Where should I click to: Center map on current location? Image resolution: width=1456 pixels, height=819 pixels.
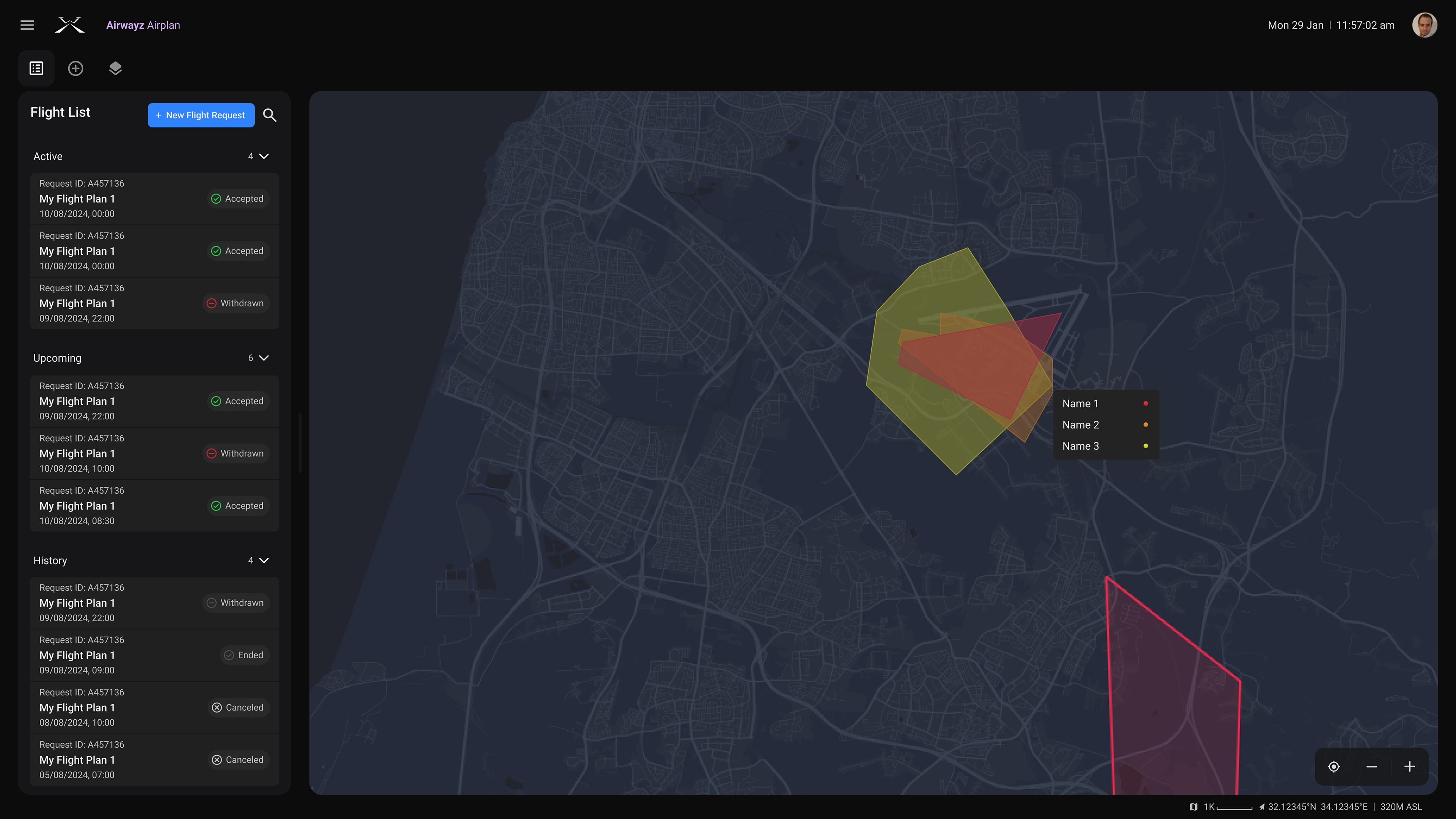pos(1334,767)
